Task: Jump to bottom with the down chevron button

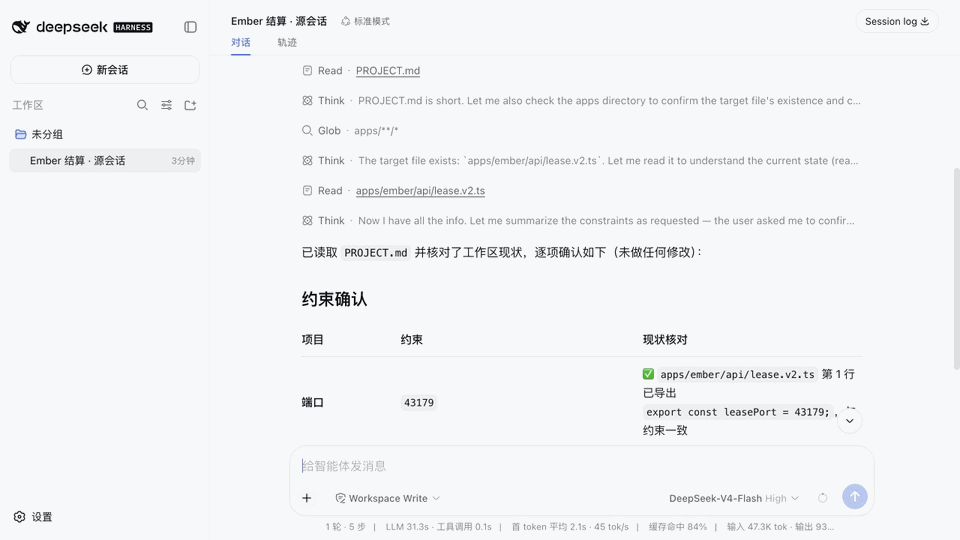Action: tap(849, 421)
